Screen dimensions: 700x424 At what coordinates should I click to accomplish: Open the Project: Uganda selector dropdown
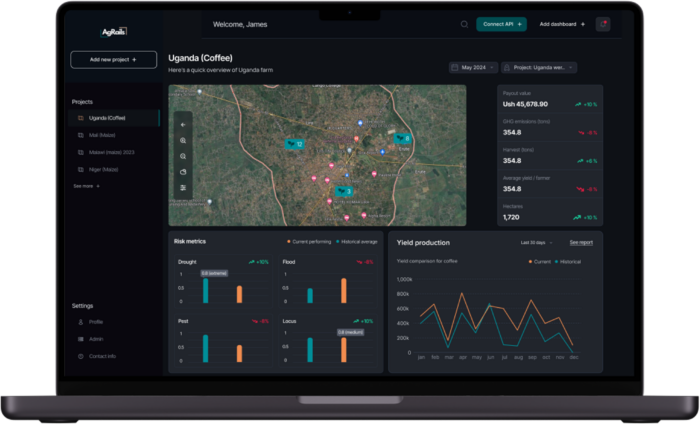click(x=539, y=67)
